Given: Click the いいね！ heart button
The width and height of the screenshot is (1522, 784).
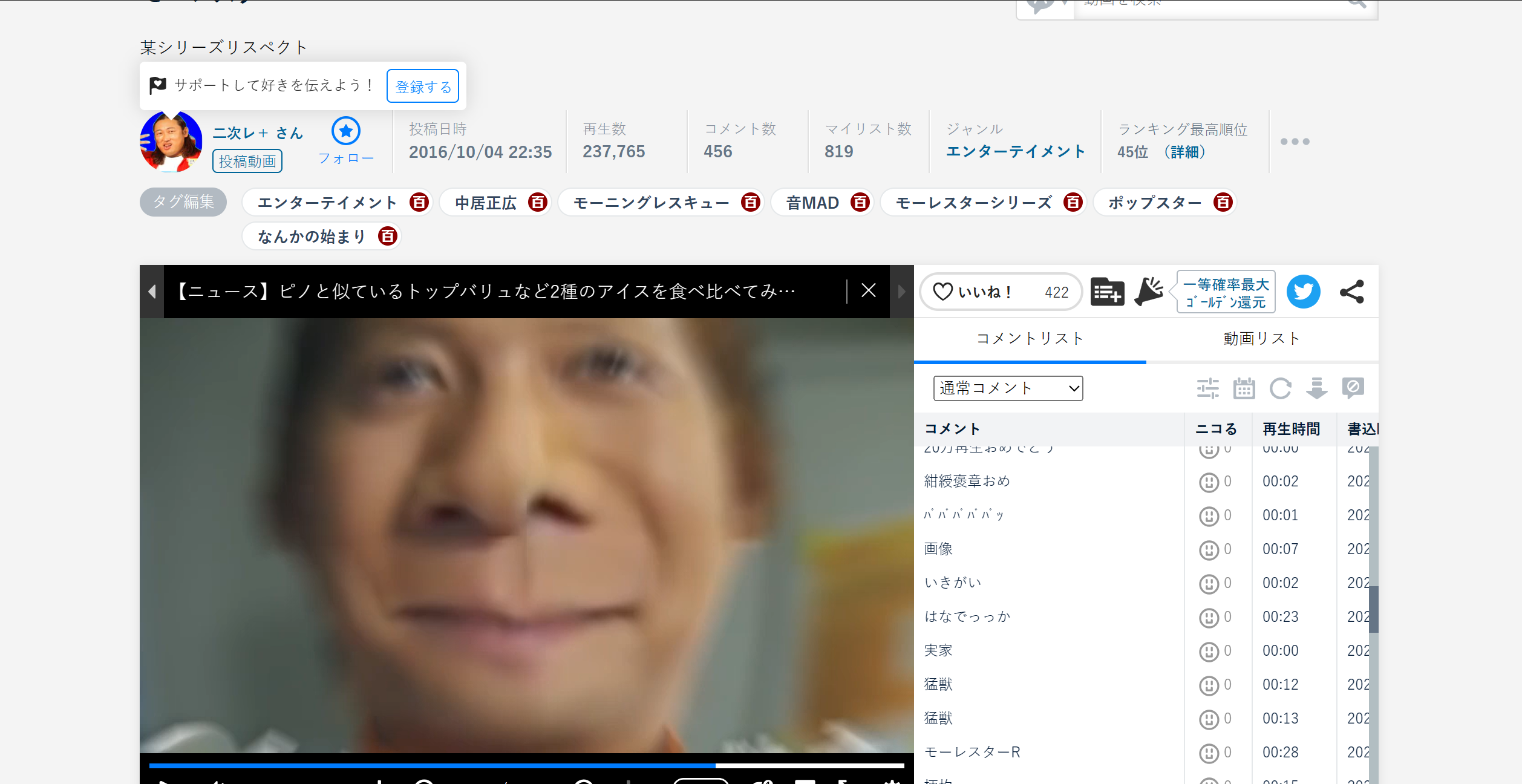Looking at the screenshot, I should [1001, 292].
